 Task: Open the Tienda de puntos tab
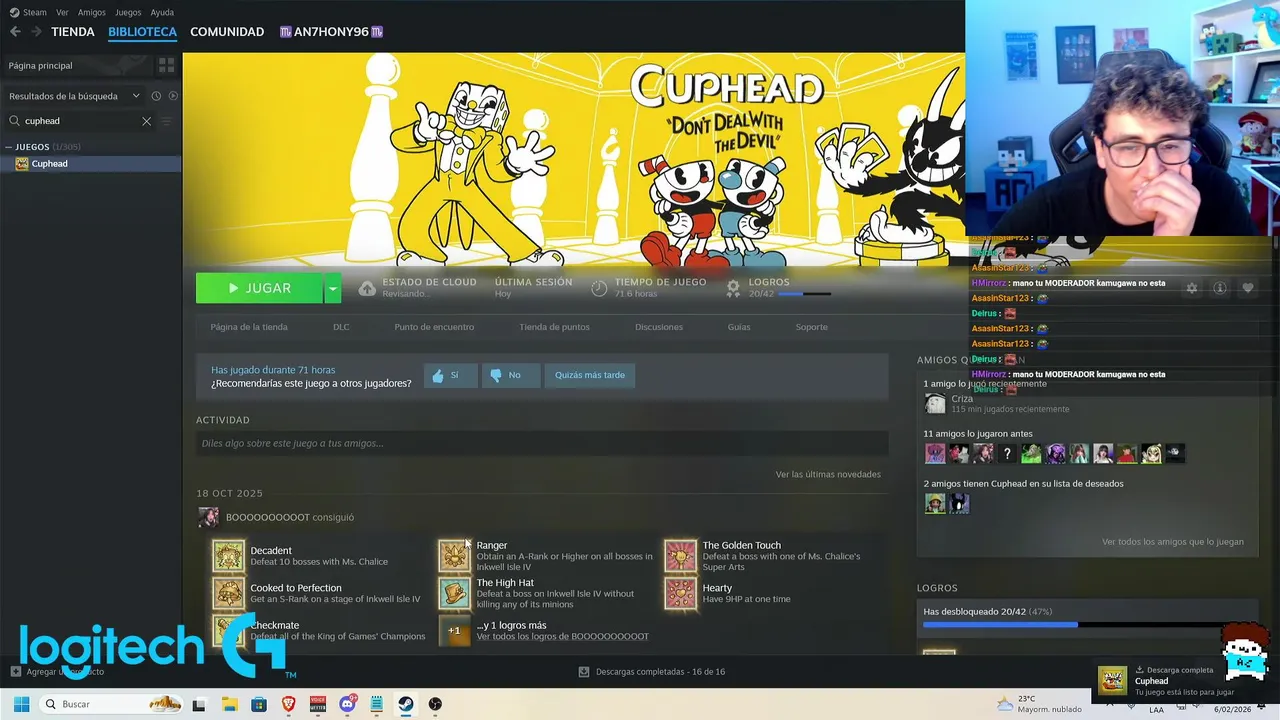point(554,327)
